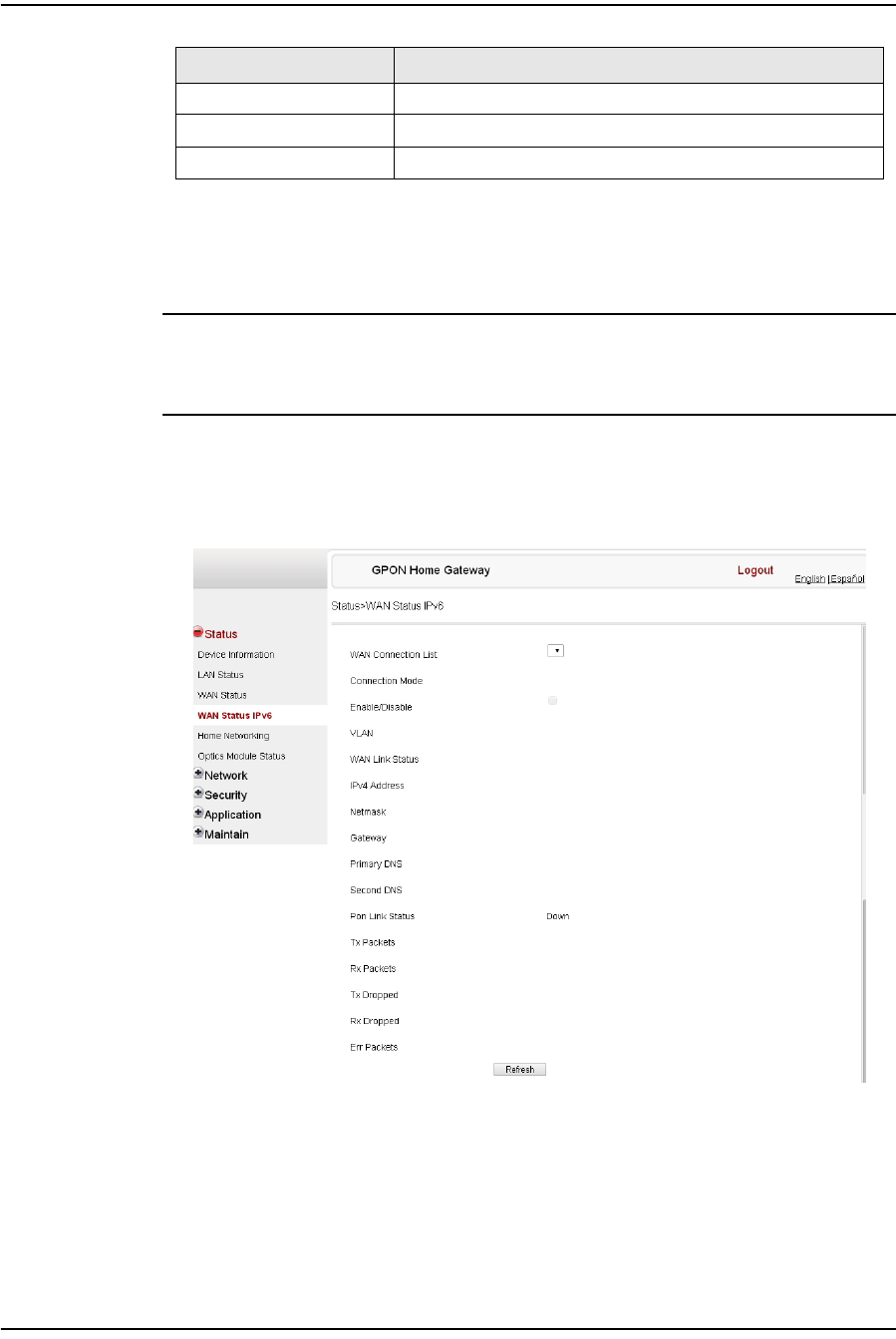Select WAN Status IPv6 menu item
Screen dimensions: 896x1339
[x=235, y=716]
